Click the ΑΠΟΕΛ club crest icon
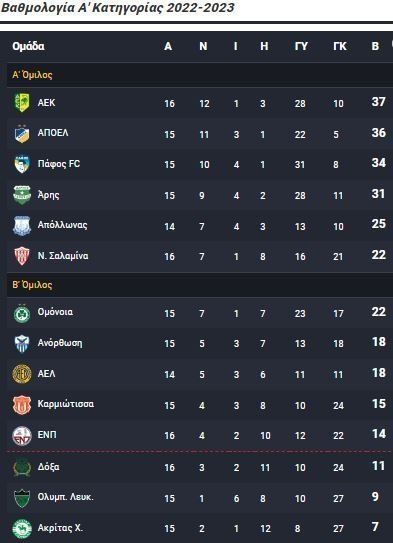Screen dimensions: 393x543 click(x=22, y=134)
